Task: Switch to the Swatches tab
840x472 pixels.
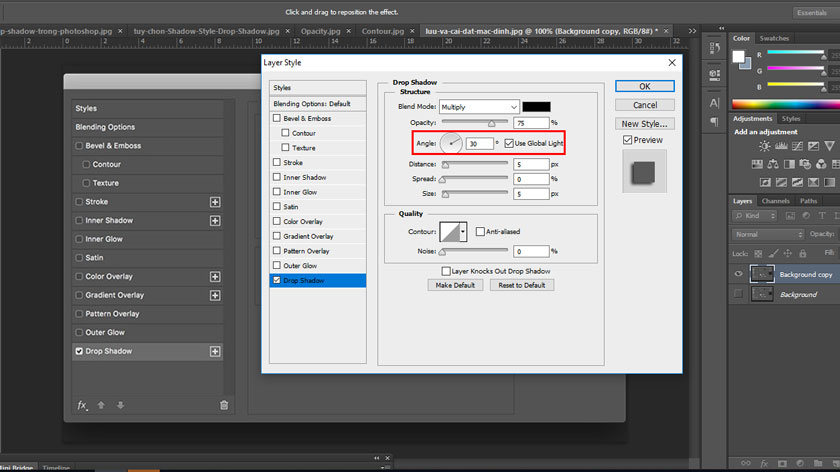Action: 774,38
